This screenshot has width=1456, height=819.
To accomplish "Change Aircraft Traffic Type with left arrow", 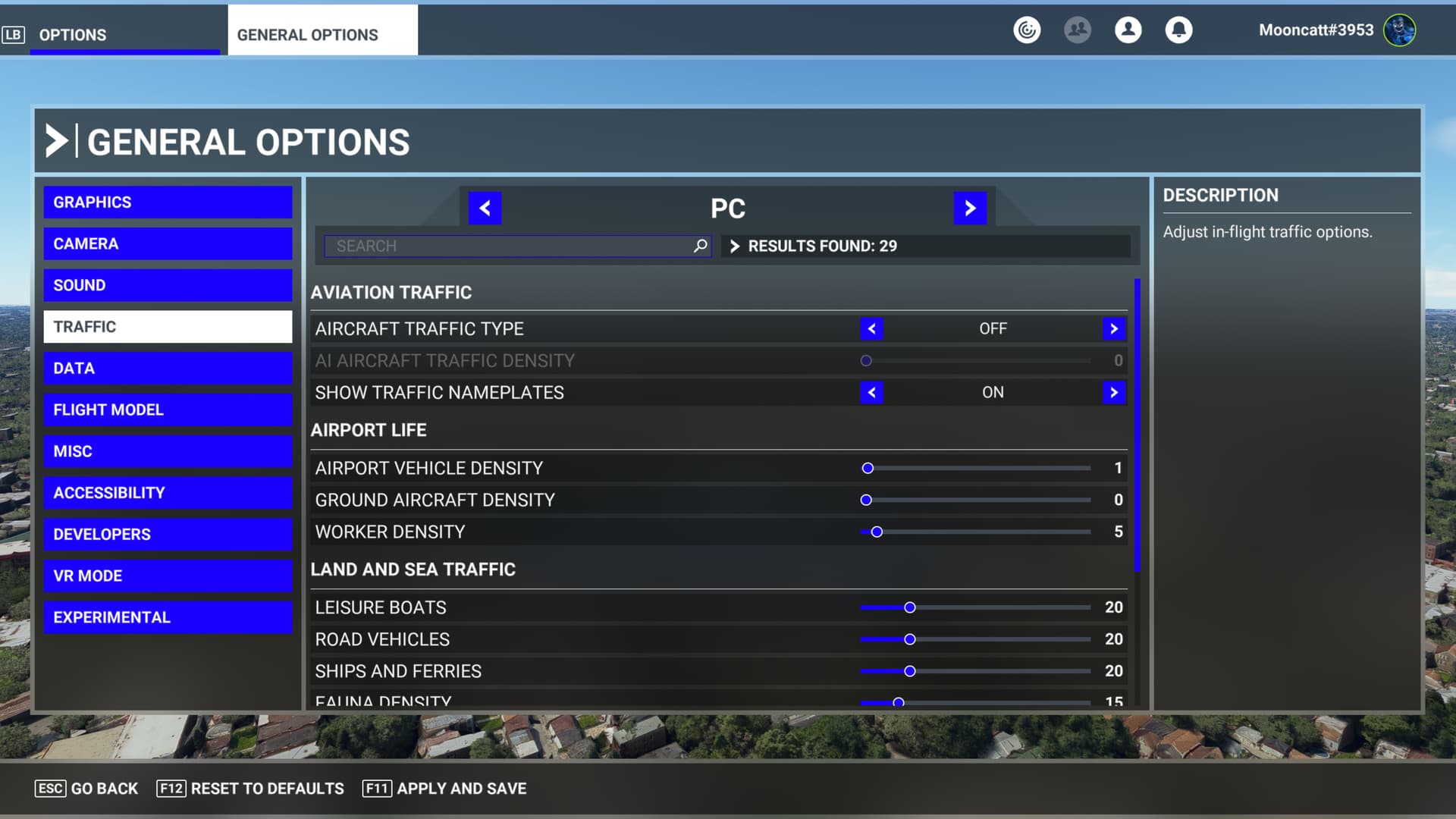I will (872, 329).
